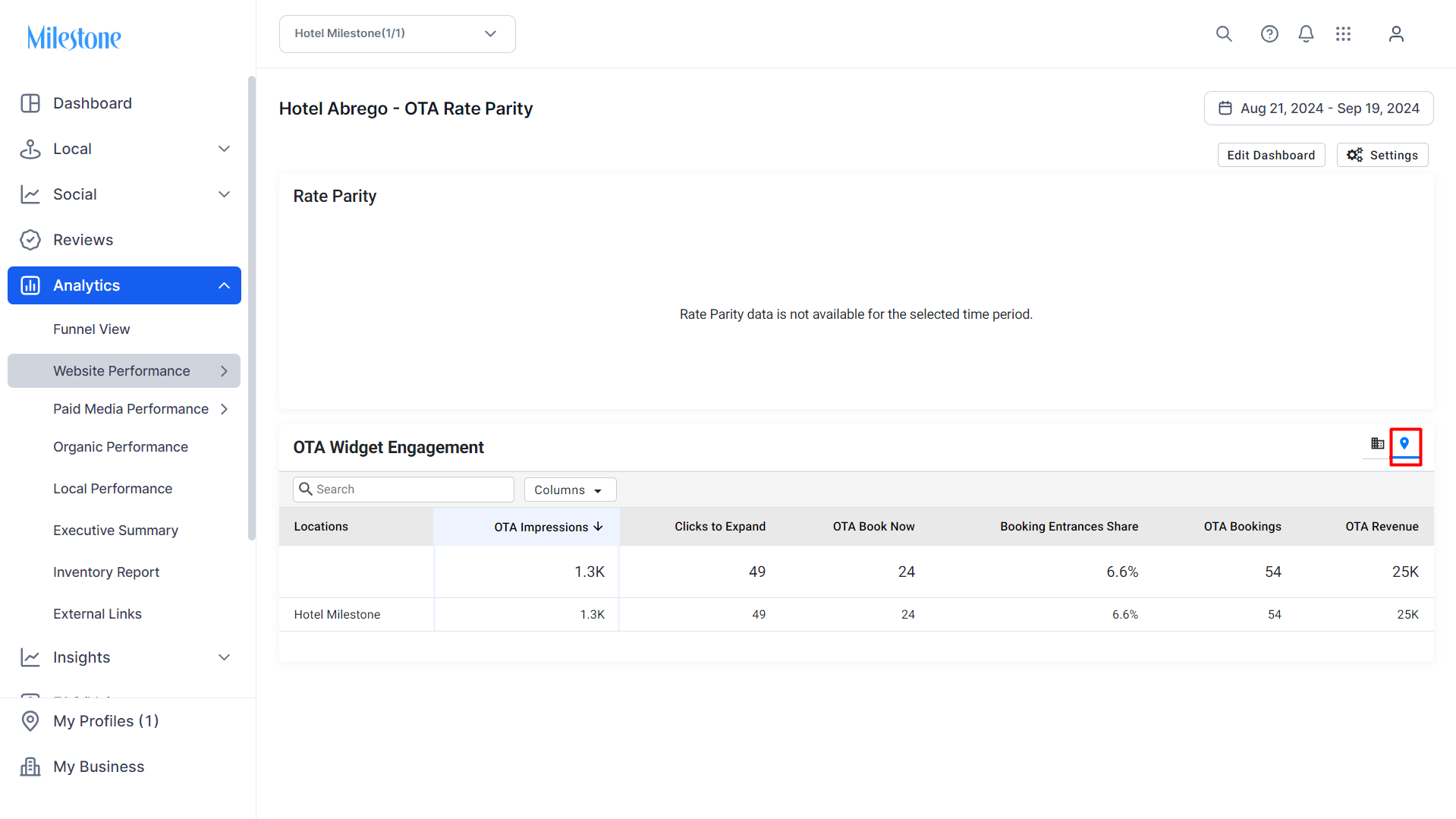
Task: Sort by OTA Revenue column
Action: coord(1382,527)
